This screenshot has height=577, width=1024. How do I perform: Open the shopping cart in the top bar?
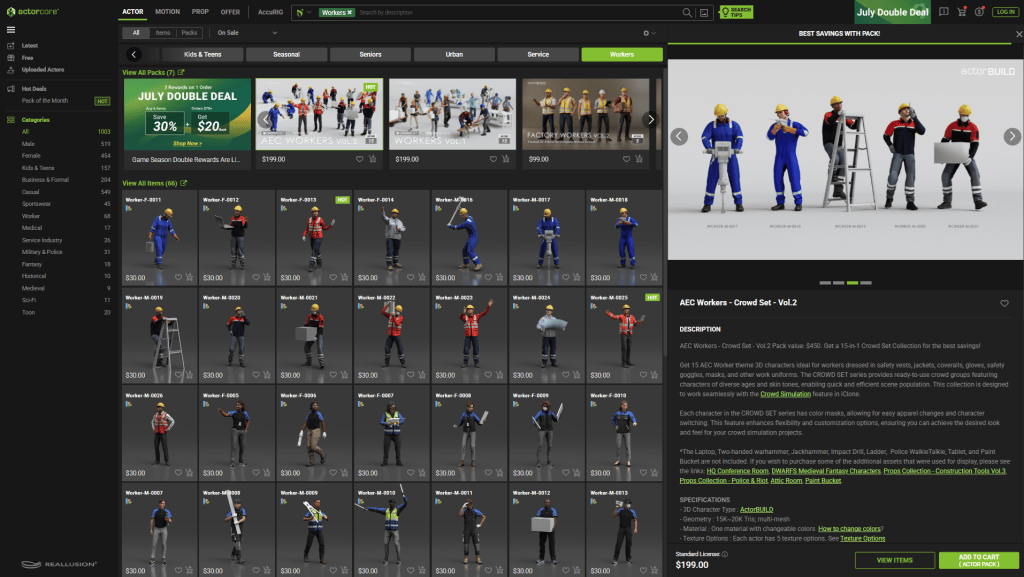click(x=961, y=12)
